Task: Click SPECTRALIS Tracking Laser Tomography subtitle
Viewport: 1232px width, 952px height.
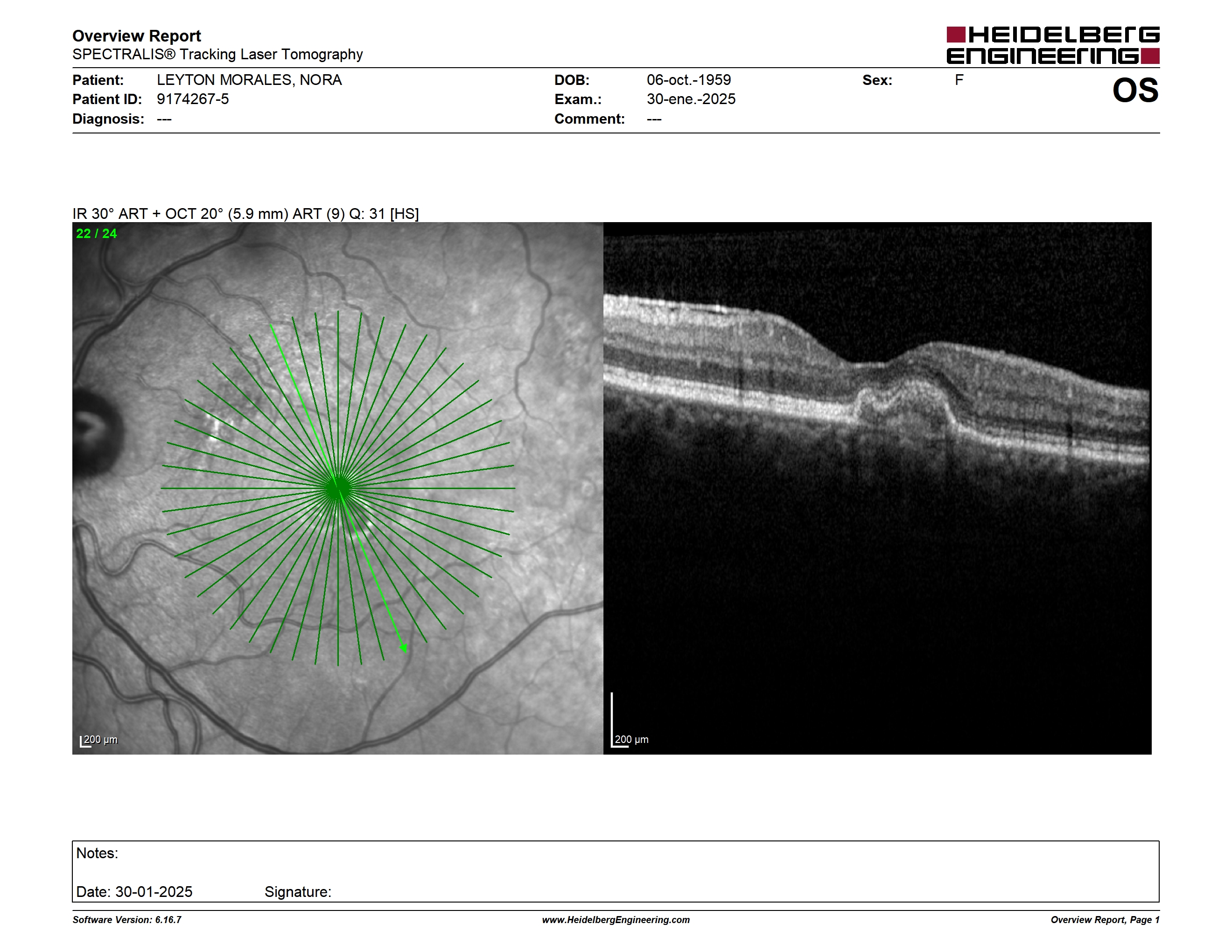Action: (217, 54)
